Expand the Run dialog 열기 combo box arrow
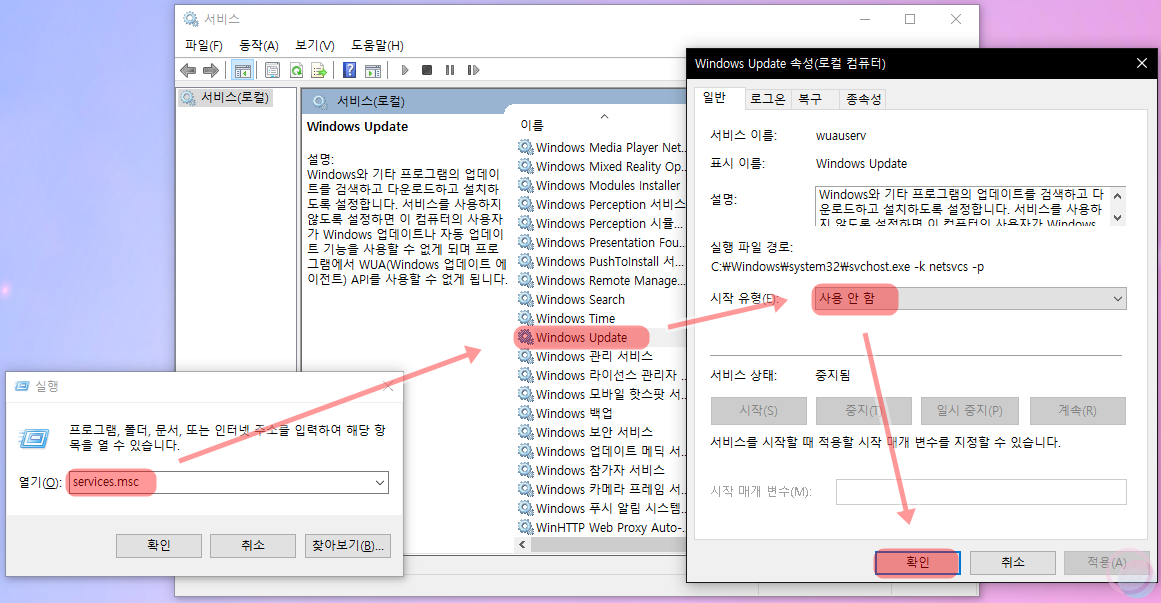1161x603 pixels. (380, 482)
